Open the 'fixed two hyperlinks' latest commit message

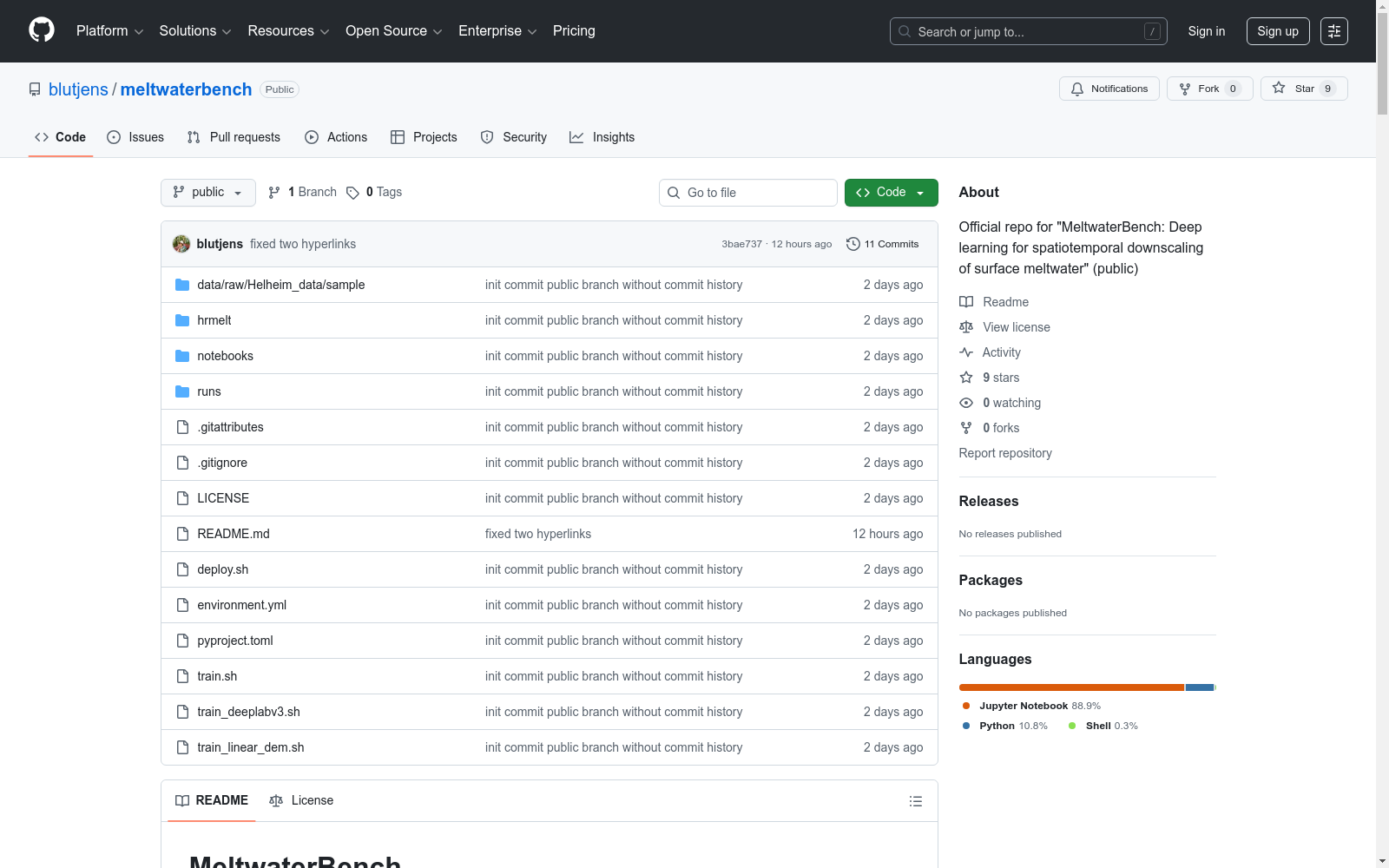(x=303, y=244)
